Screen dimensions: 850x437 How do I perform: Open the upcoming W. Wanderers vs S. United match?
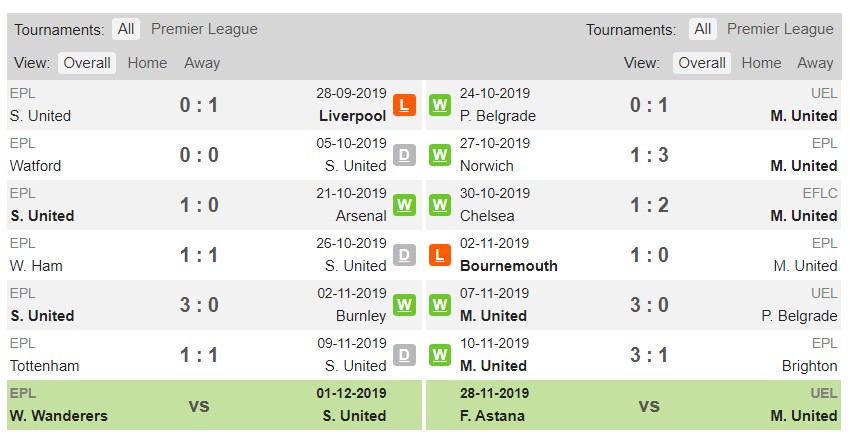[x=214, y=406]
